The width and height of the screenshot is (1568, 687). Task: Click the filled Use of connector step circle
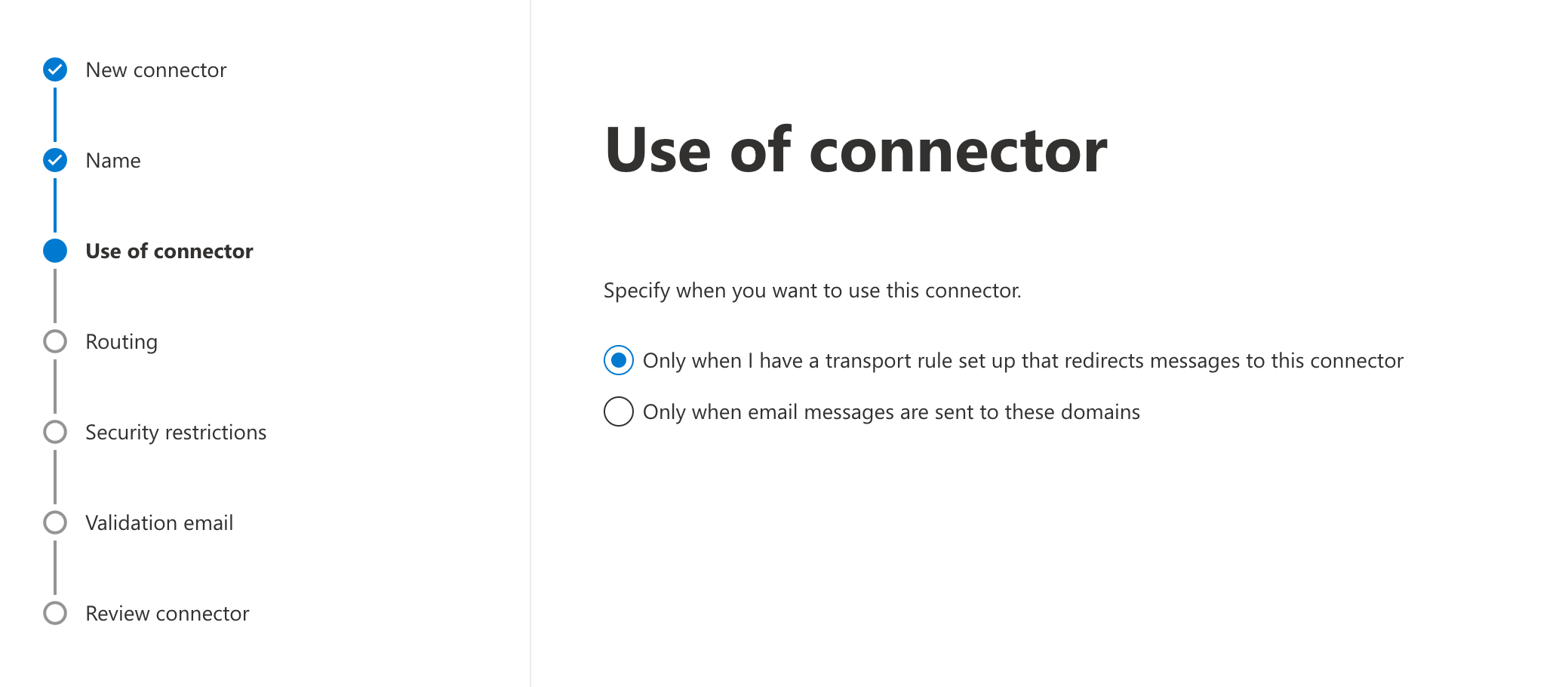55,251
